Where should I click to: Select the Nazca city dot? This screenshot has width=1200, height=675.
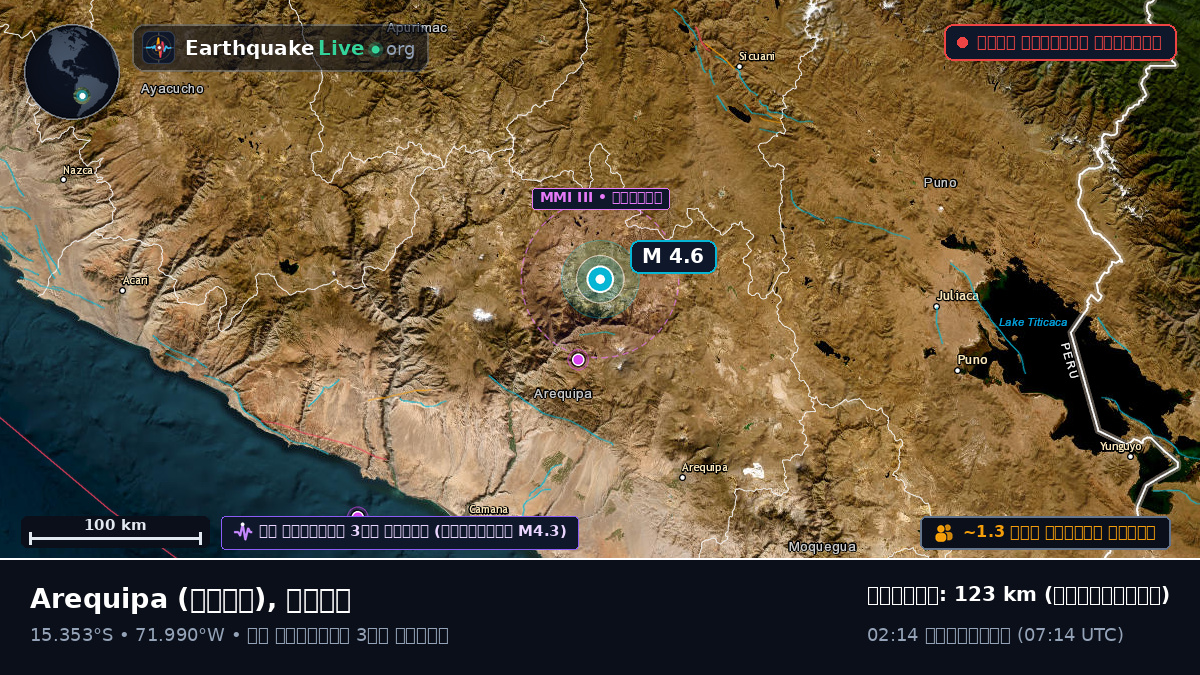pos(64,180)
